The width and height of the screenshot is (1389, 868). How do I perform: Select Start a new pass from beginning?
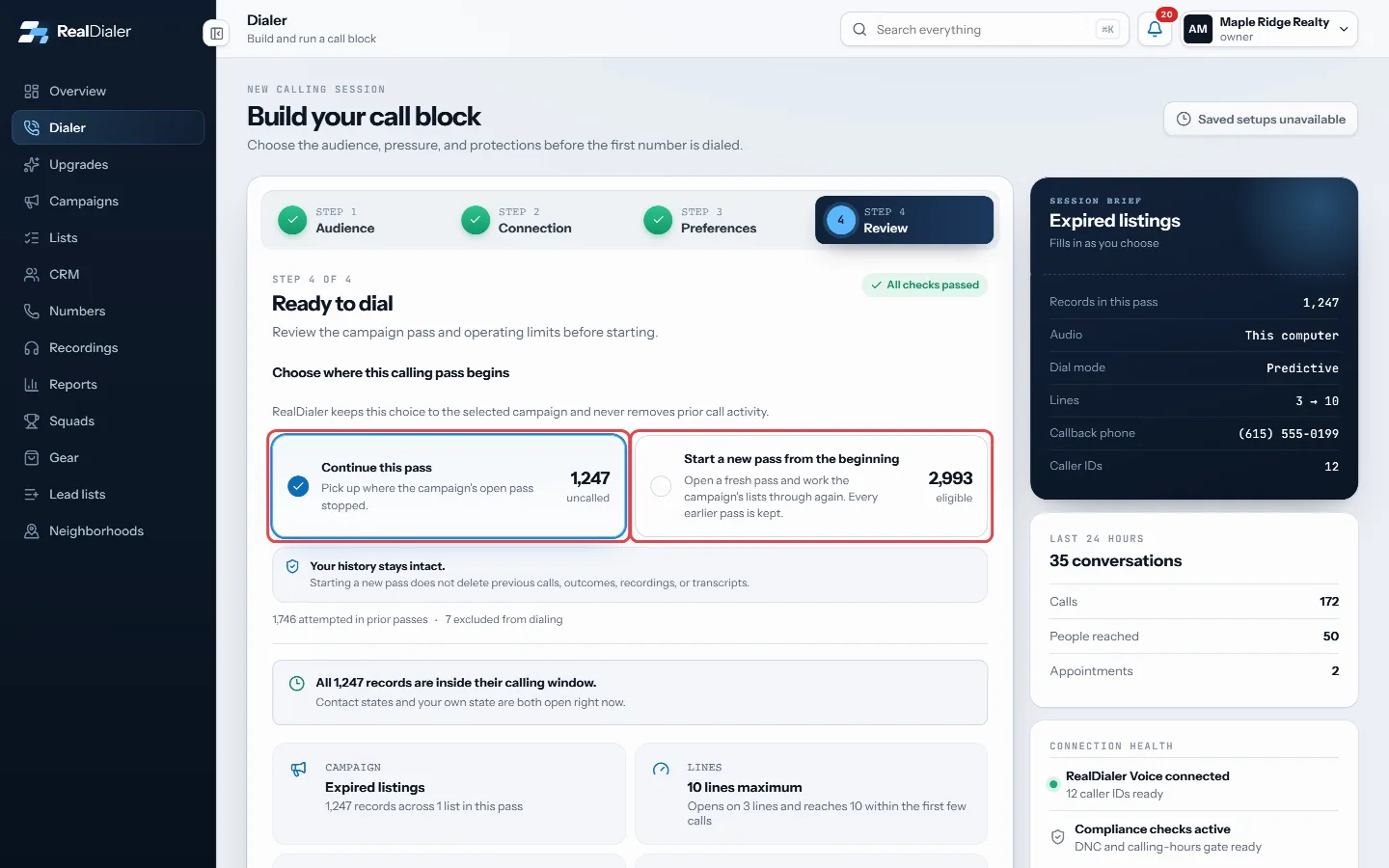[811, 486]
